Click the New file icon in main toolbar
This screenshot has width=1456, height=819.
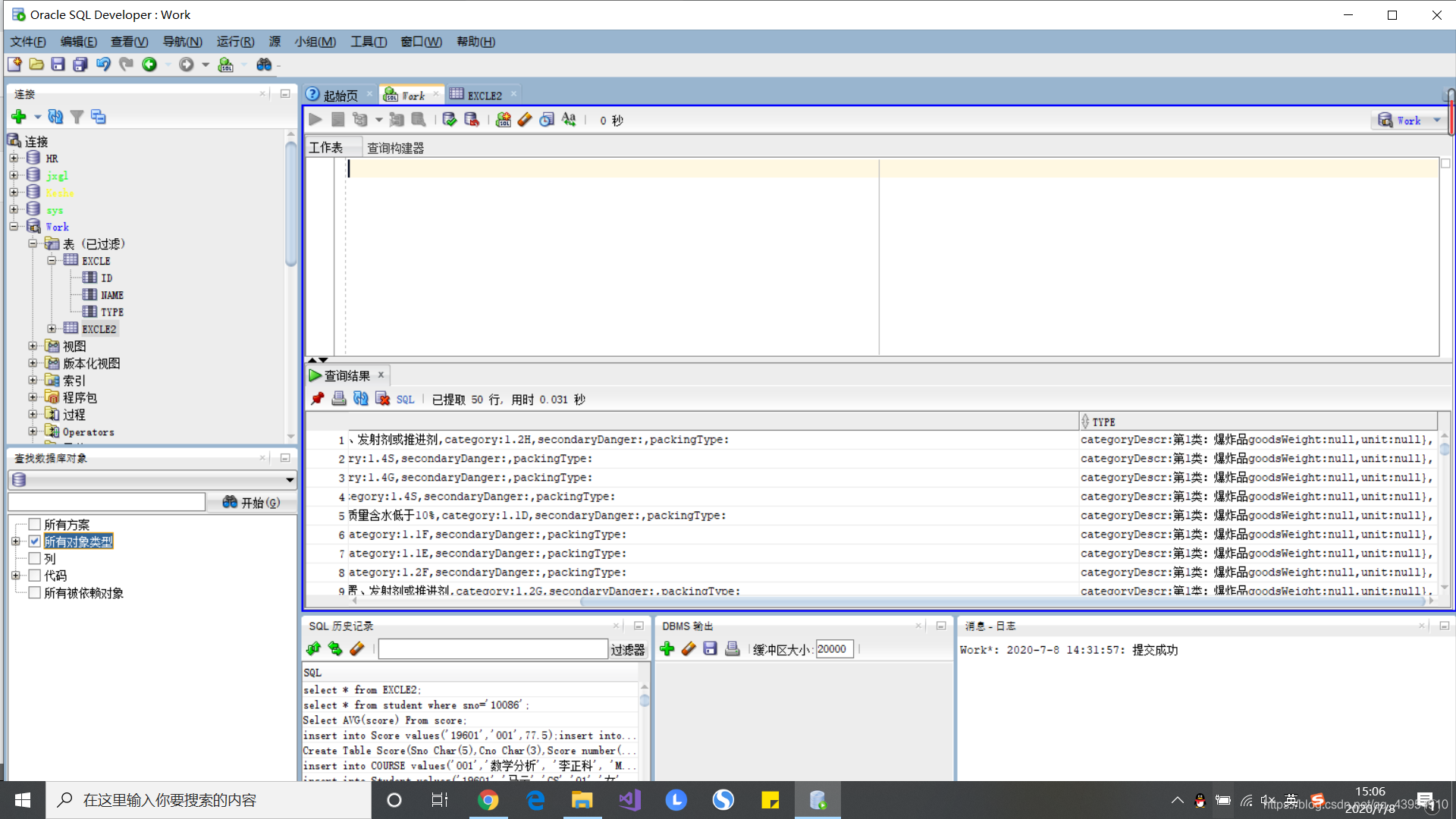point(14,64)
